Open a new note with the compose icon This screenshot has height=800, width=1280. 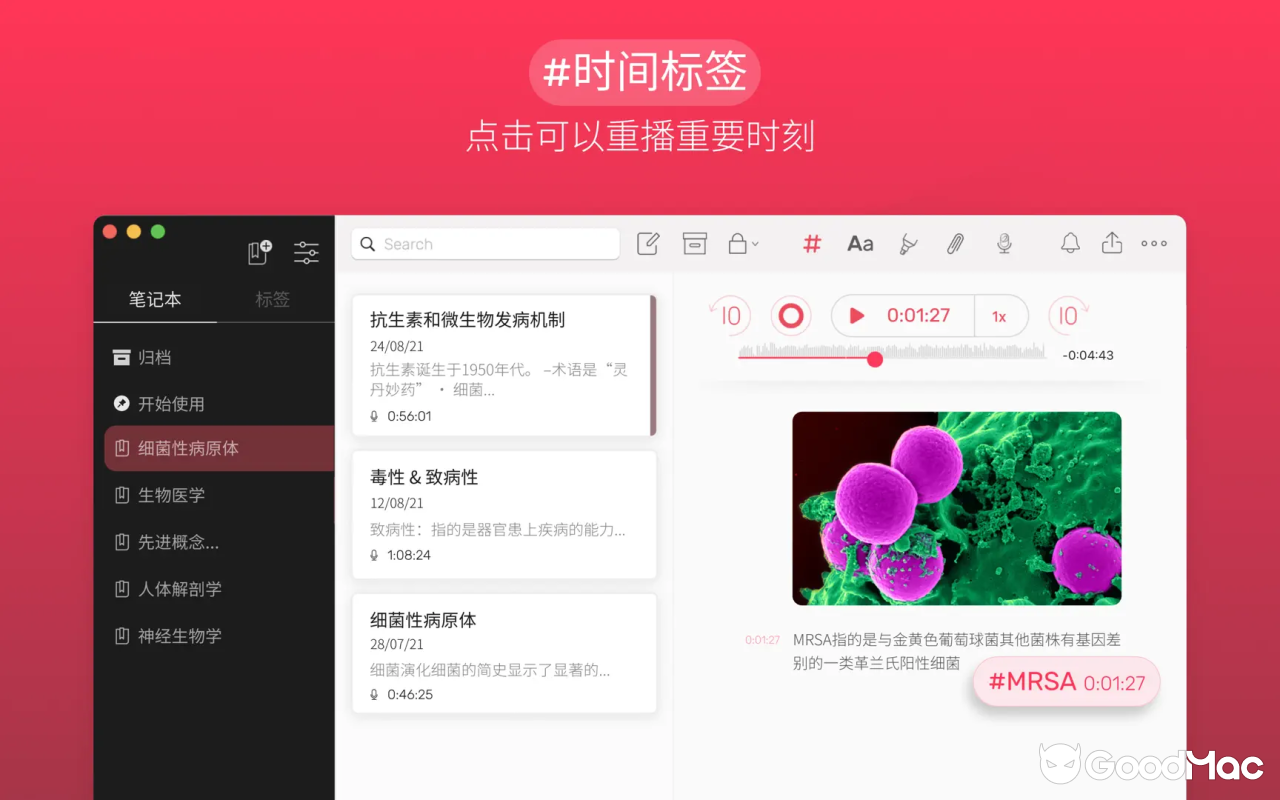coord(648,243)
